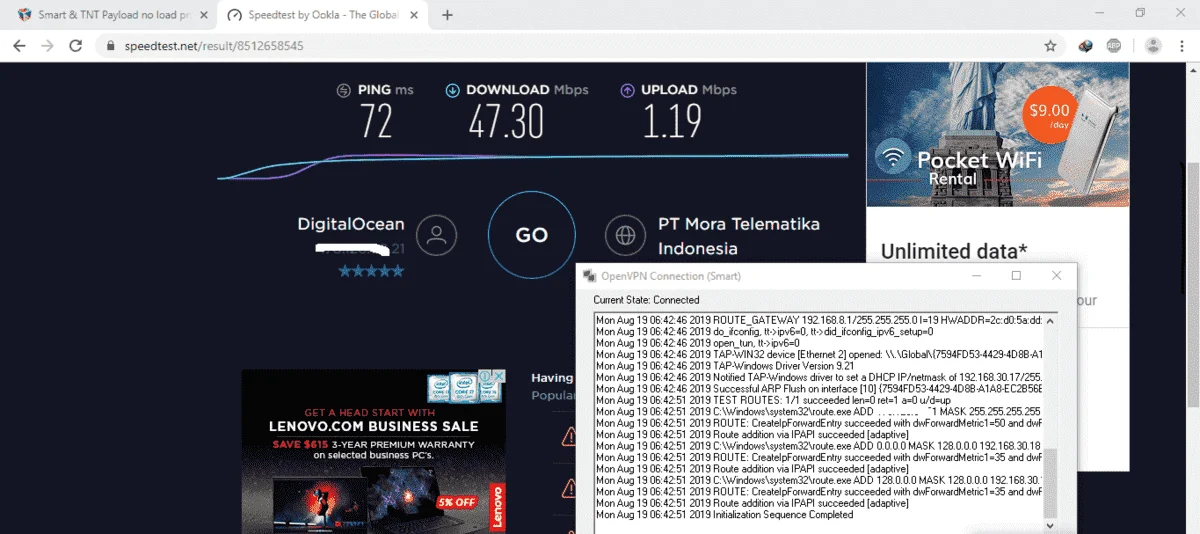
Task: Reload the Speedtest page
Action: 76,46
